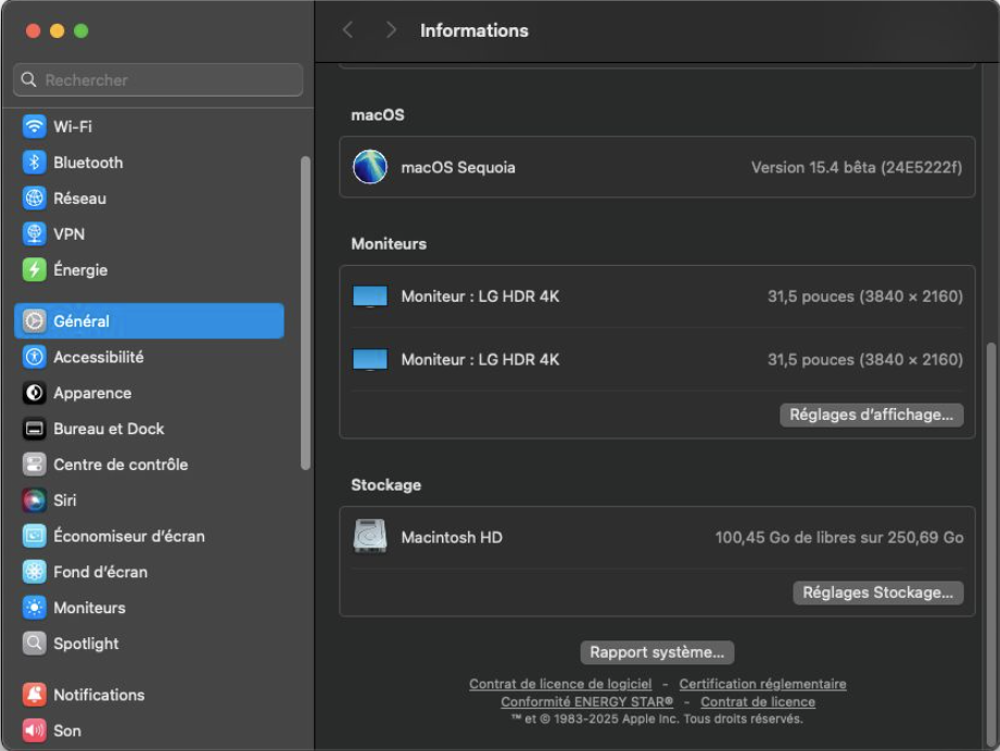Select the Spotlight sidebar label

tap(86, 644)
